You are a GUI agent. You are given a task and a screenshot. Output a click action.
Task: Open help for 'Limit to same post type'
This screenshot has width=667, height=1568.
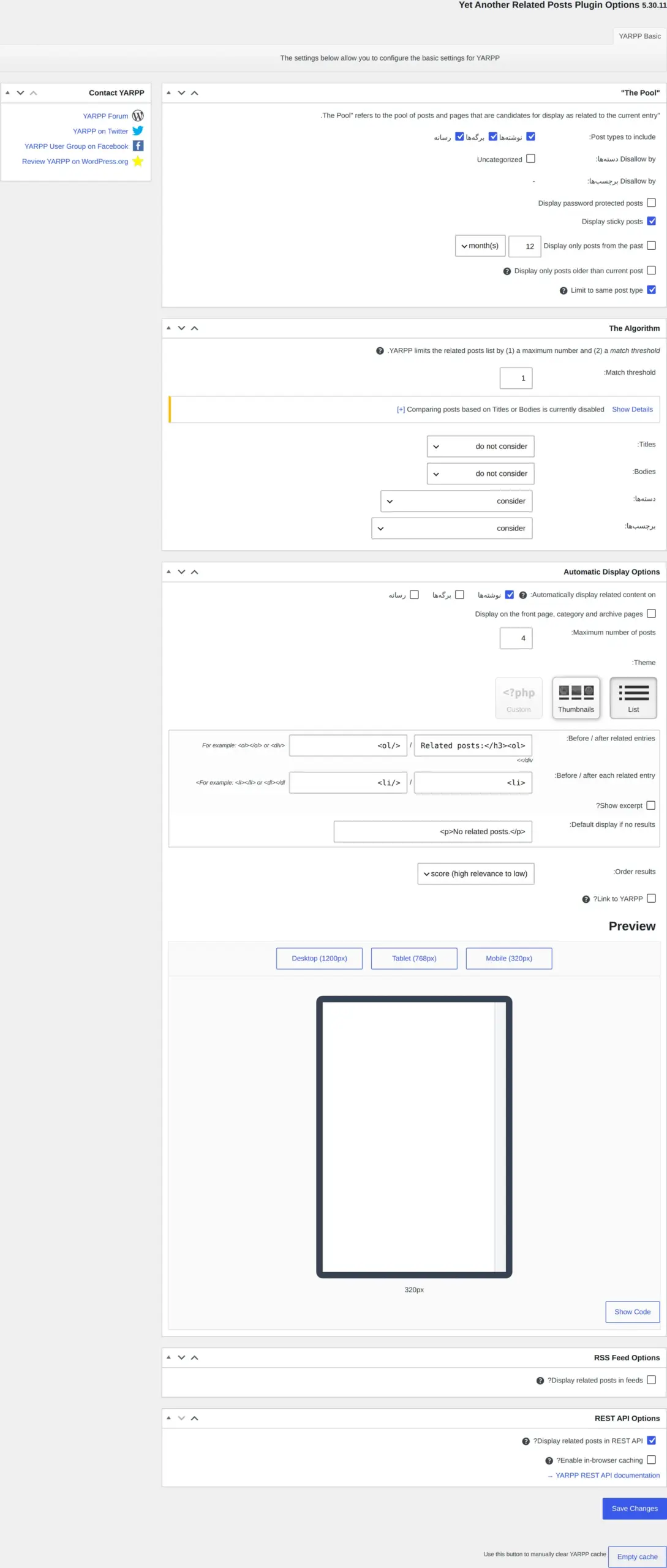[x=563, y=290]
